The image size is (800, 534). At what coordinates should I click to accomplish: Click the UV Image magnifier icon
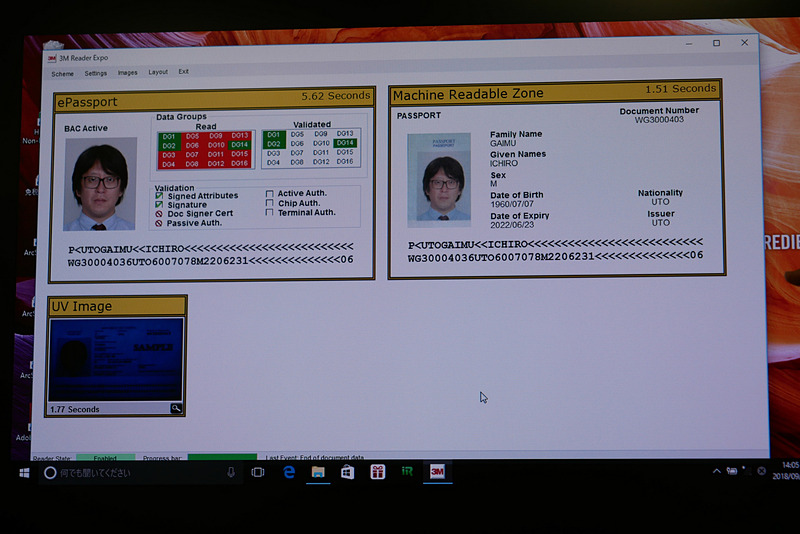[176, 408]
